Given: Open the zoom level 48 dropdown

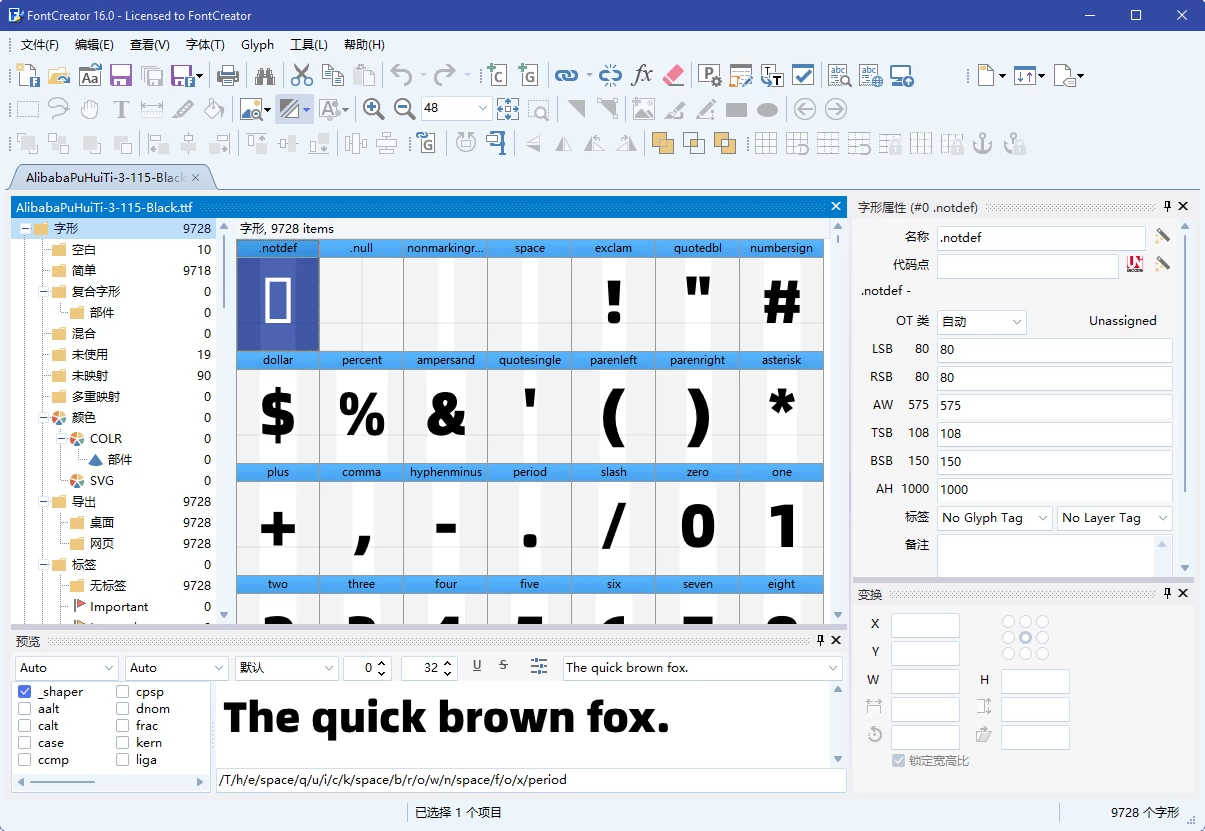Looking at the screenshot, I should click(x=483, y=108).
